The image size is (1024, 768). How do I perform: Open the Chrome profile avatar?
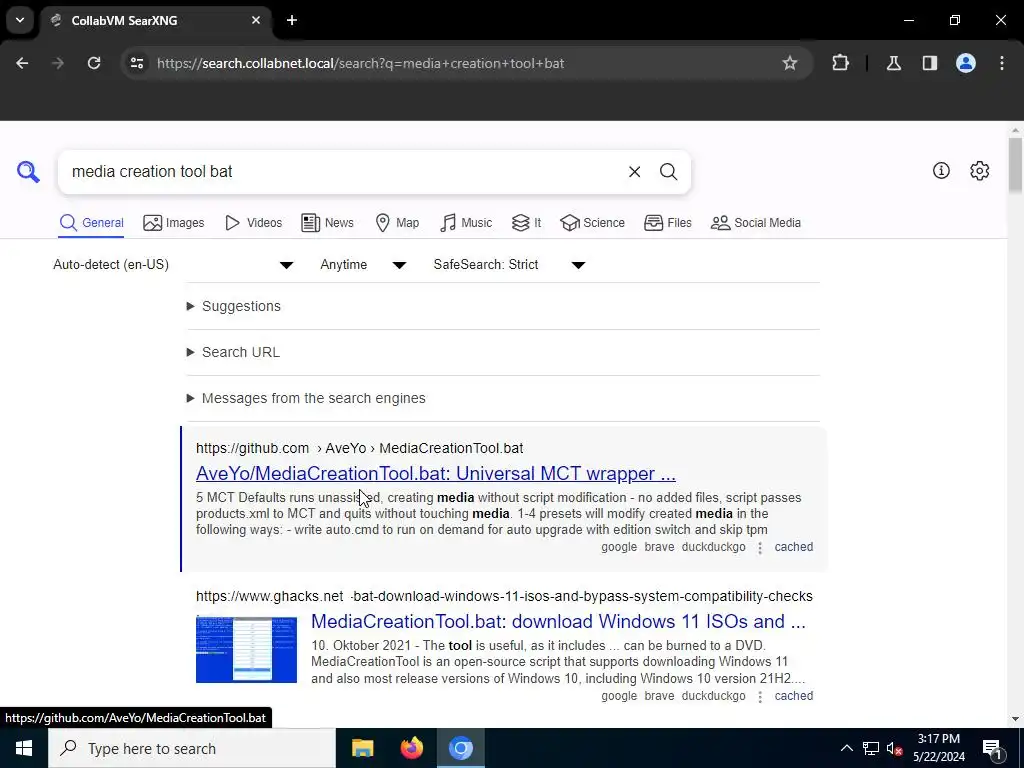[x=966, y=63]
